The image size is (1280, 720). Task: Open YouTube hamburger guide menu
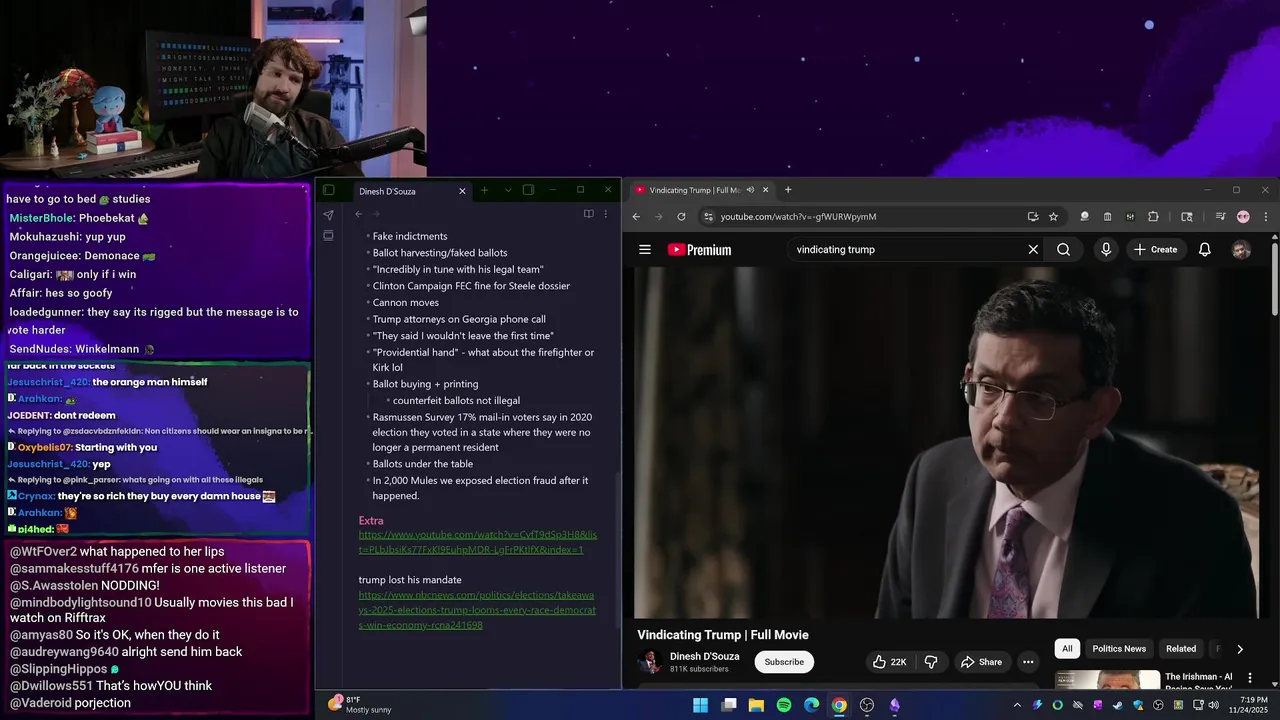click(645, 250)
